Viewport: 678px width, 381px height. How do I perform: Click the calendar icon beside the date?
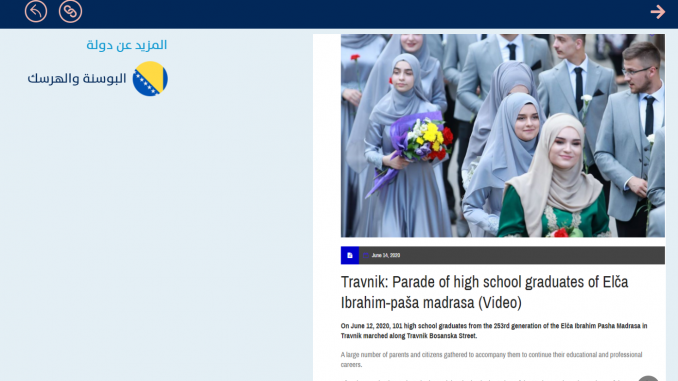pyautogui.click(x=366, y=256)
